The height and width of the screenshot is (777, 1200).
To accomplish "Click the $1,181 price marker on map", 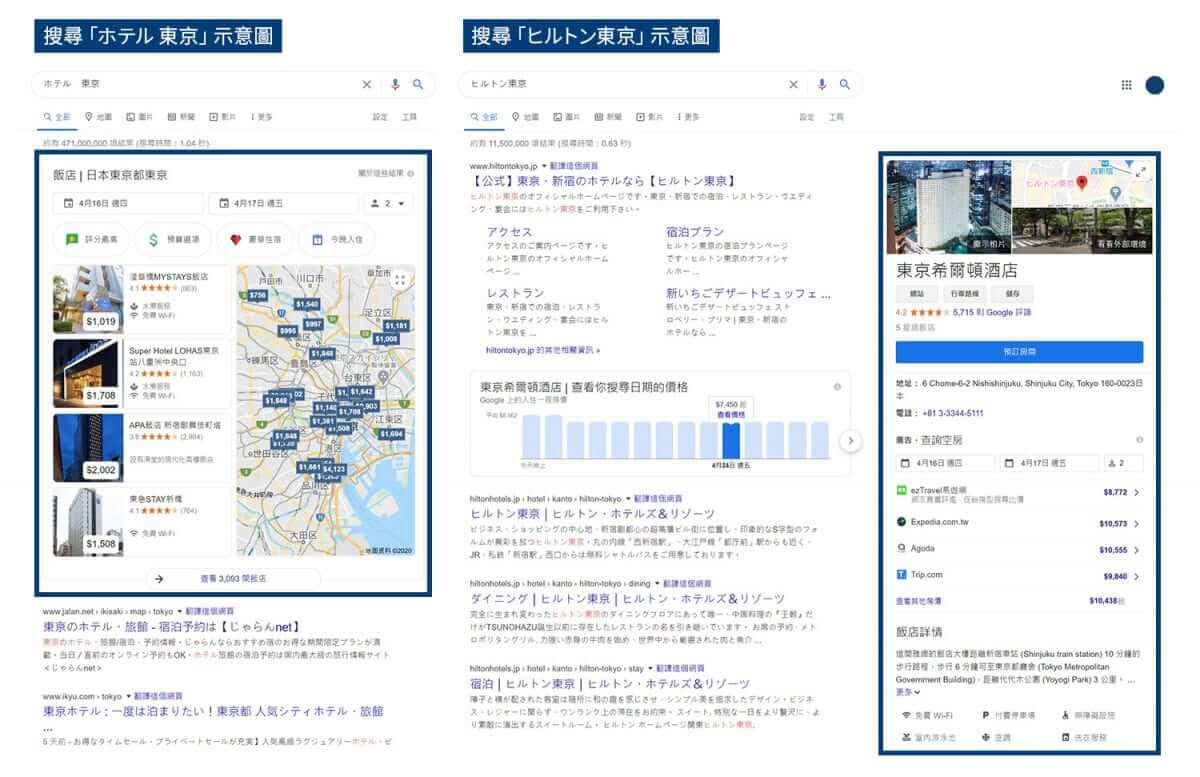I will (396, 326).
